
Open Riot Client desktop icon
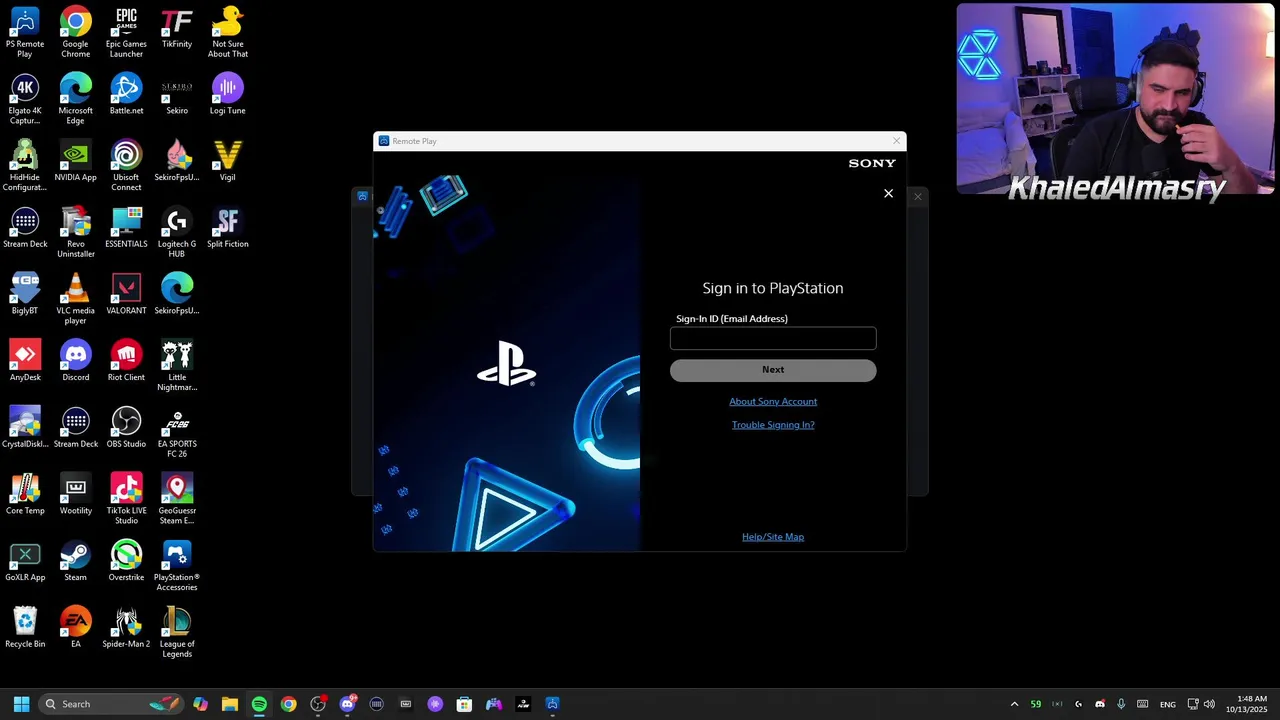coord(126,362)
